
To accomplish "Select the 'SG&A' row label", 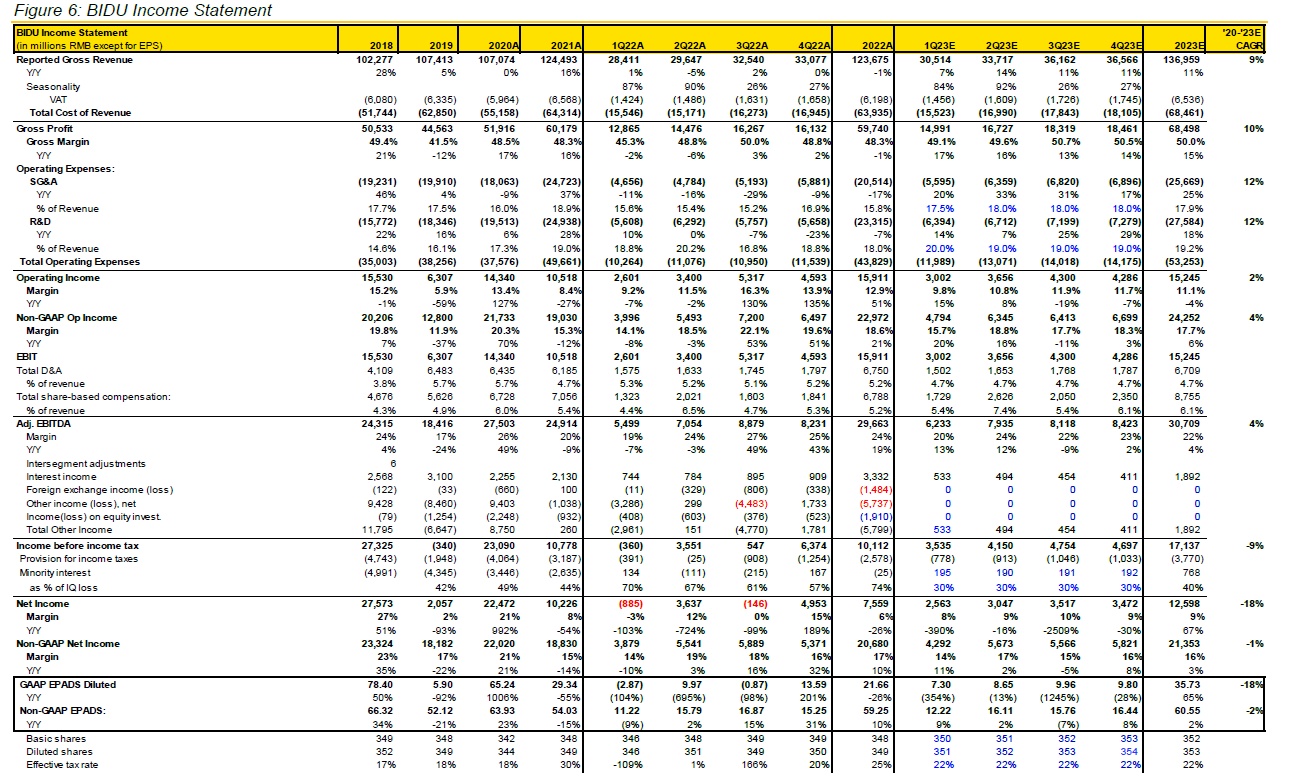I will pyautogui.click(x=43, y=183).
